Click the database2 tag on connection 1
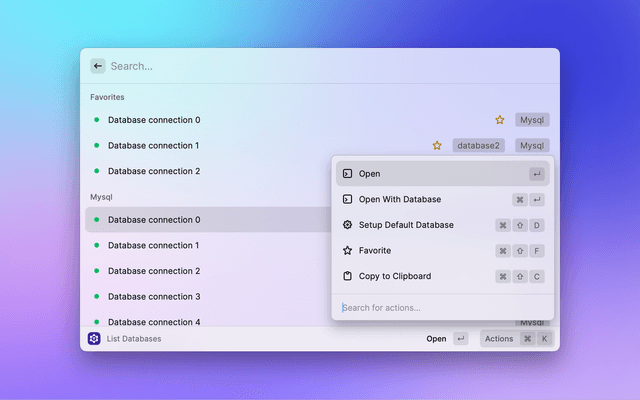The width and height of the screenshot is (640, 400). coord(478,146)
